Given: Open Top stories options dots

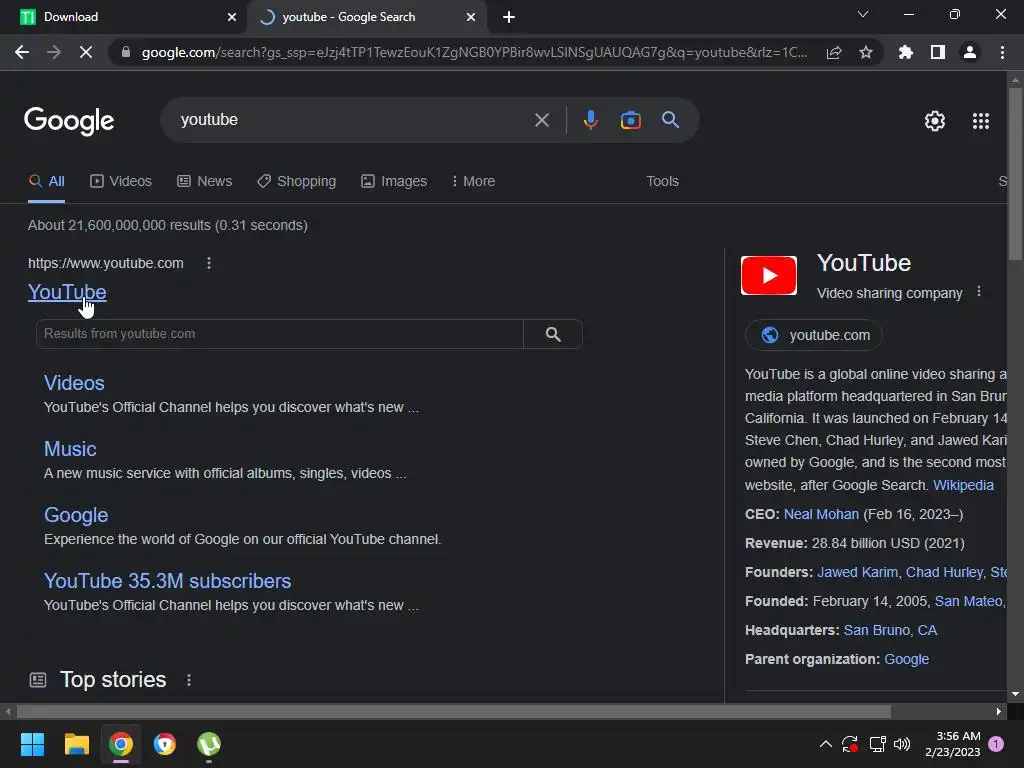Looking at the screenshot, I should click(x=189, y=680).
